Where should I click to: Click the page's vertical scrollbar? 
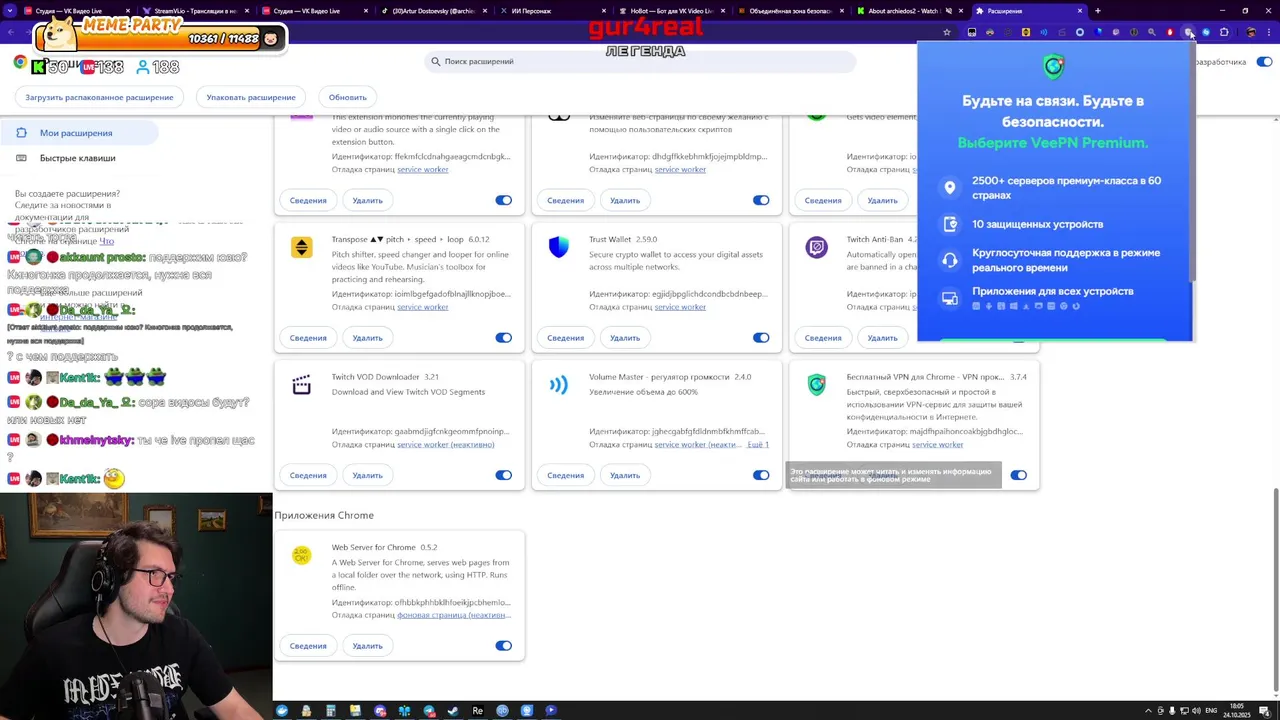1275,590
